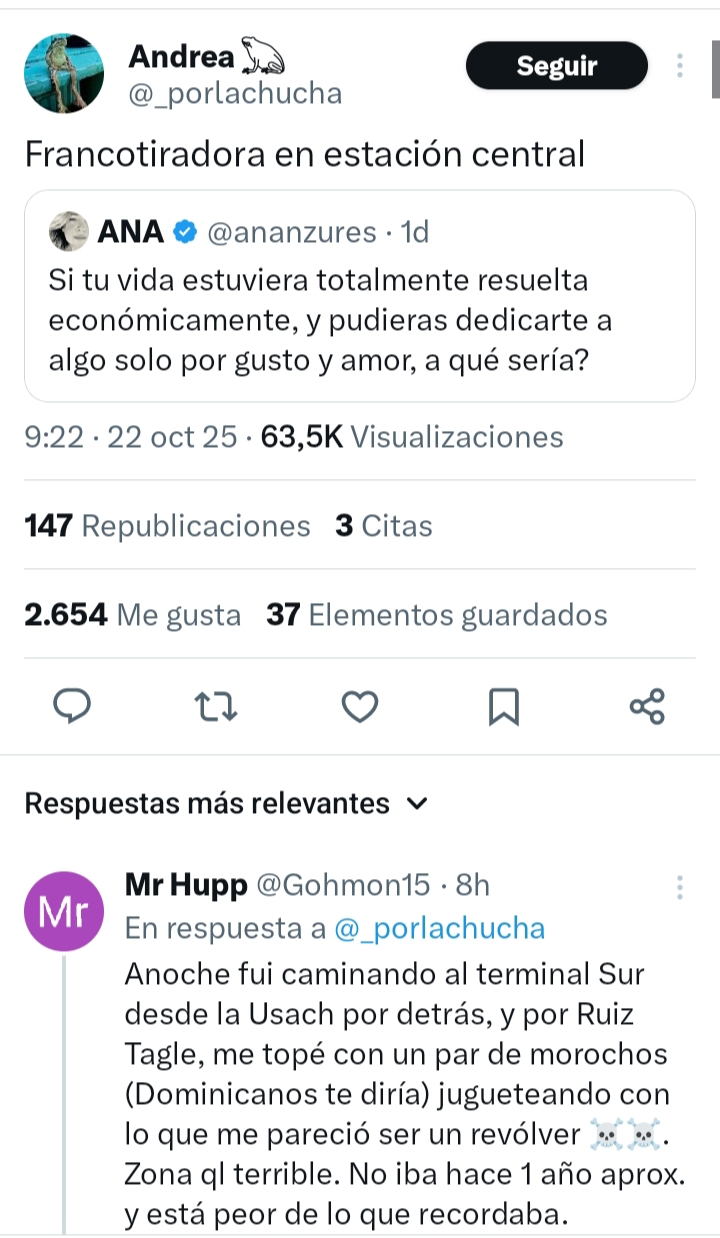Click Andrea's frog profile picture
The width and height of the screenshot is (720, 1238).
pos(64,73)
